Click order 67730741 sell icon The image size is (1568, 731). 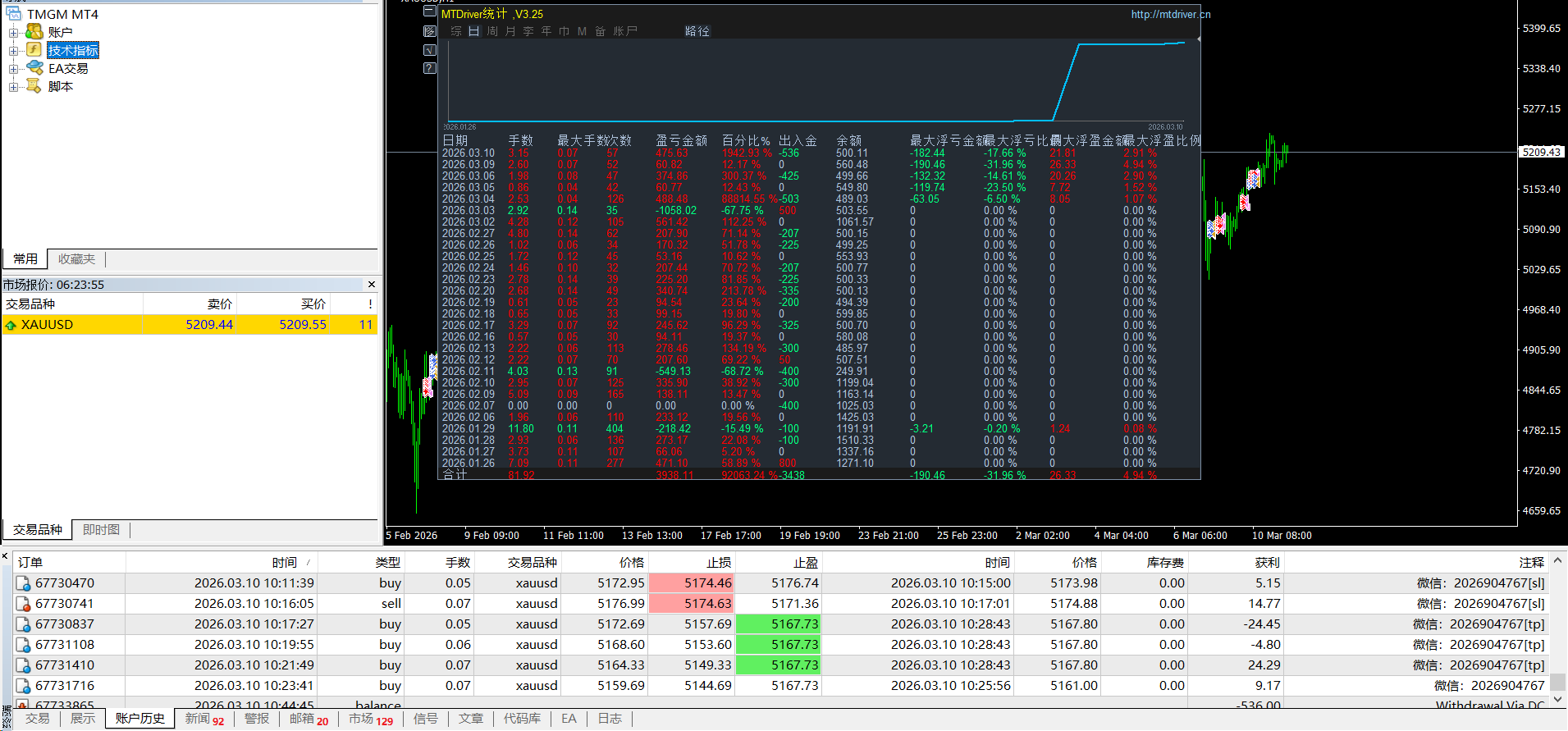point(23,604)
